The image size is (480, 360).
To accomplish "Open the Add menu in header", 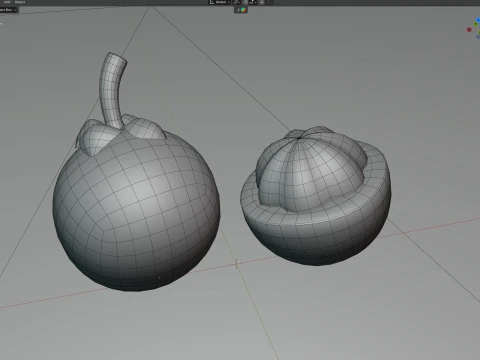I will point(7,2).
